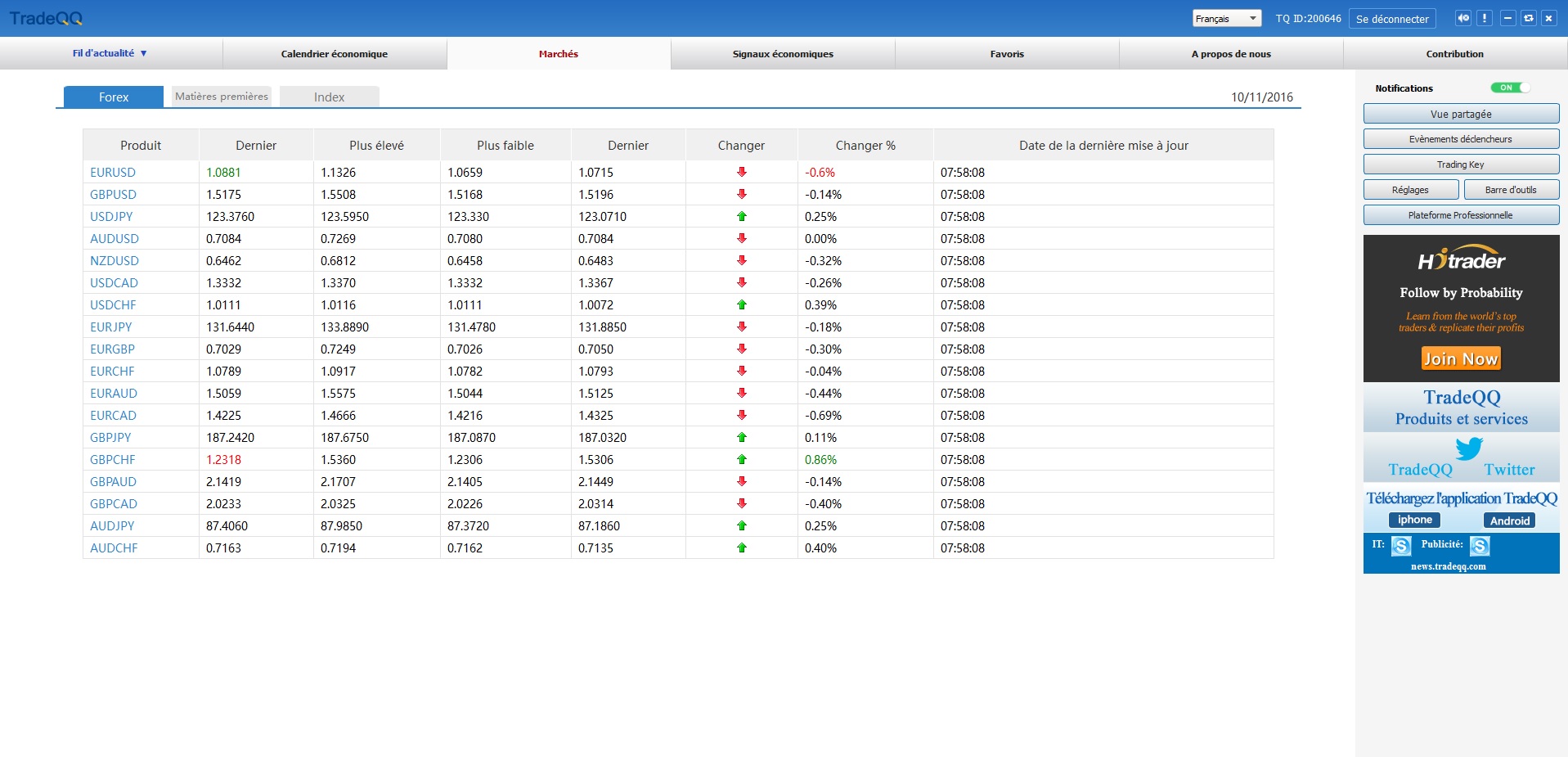
Task: Click the Publicité Skype contact icon
Action: pyautogui.click(x=1480, y=546)
